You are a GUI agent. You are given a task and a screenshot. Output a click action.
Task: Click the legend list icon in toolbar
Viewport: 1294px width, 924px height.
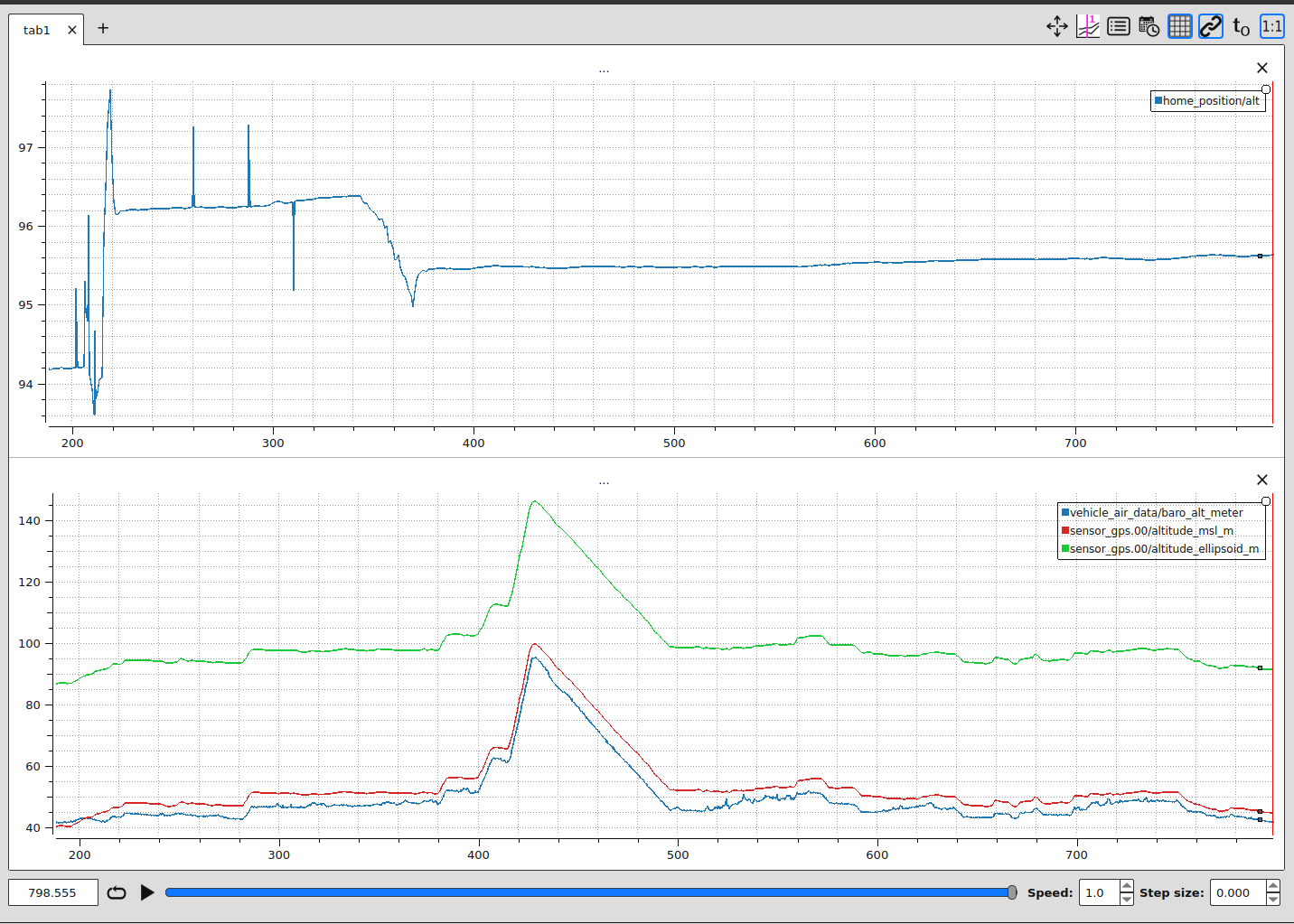coord(1118,26)
